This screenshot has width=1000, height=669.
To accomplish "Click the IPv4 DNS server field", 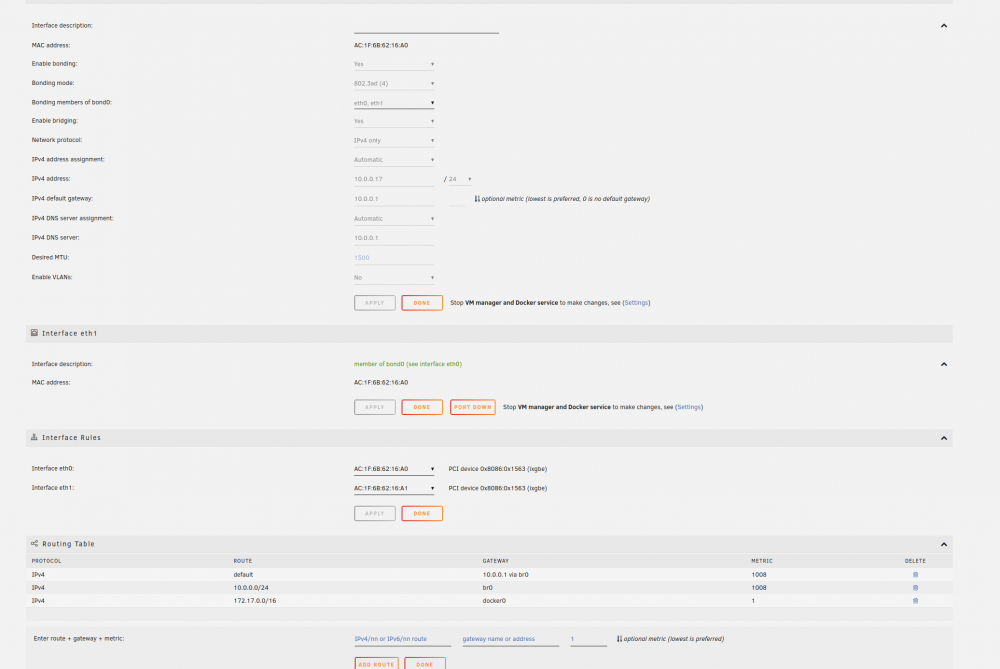I will tap(394, 238).
